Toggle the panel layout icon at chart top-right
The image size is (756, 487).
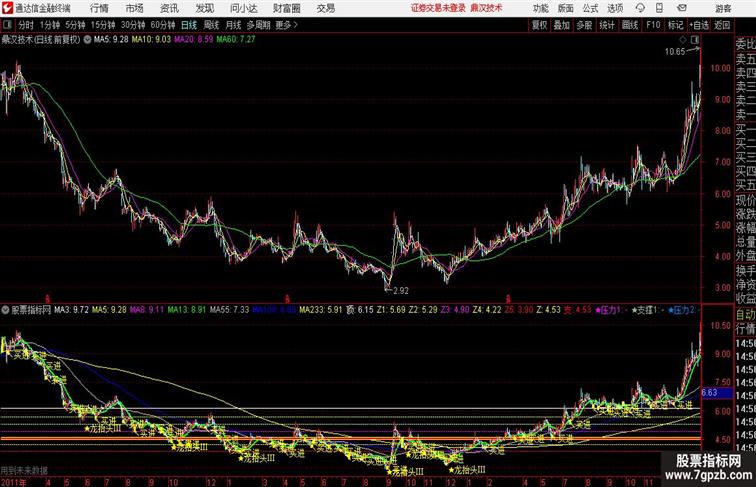tap(694, 40)
